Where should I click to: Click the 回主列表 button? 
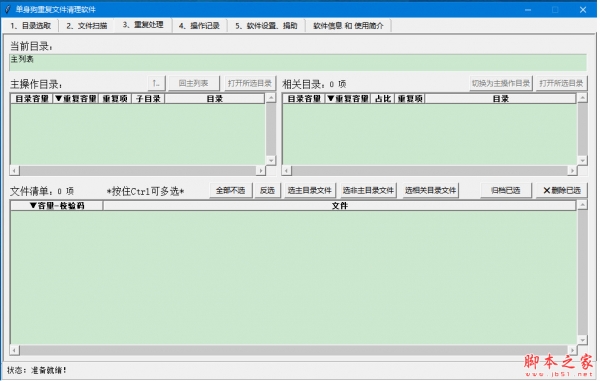pos(194,83)
